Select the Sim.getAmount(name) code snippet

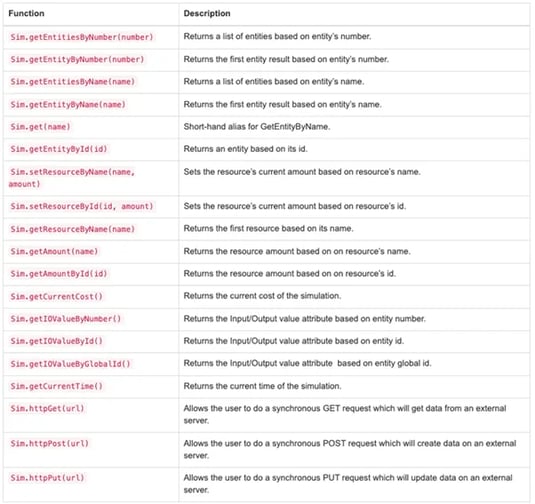(x=54, y=251)
